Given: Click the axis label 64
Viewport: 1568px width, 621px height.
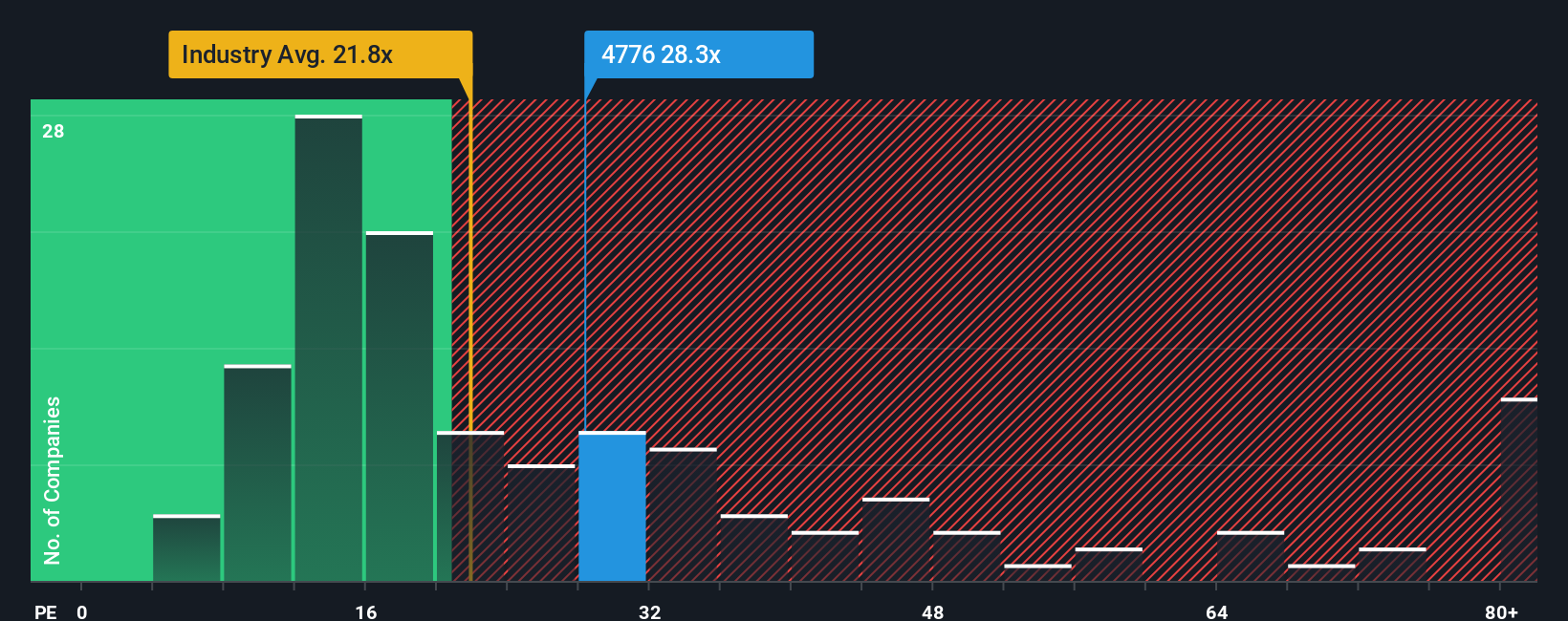Looking at the screenshot, I should 1216,611.
